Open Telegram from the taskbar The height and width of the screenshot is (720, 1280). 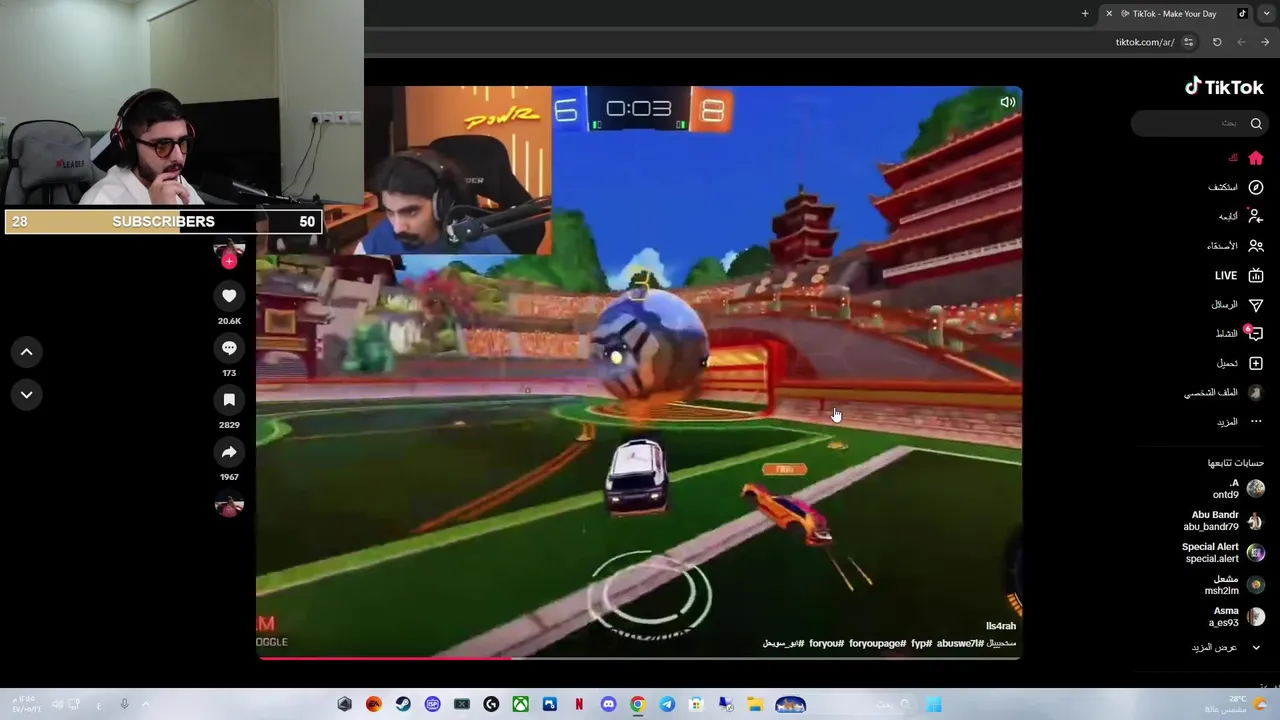point(667,705)
